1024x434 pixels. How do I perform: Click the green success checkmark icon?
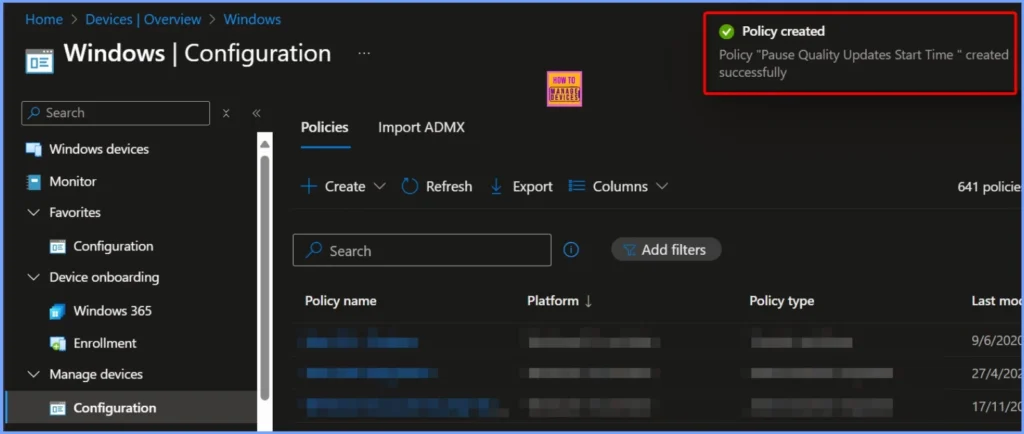tap(726, 31)
